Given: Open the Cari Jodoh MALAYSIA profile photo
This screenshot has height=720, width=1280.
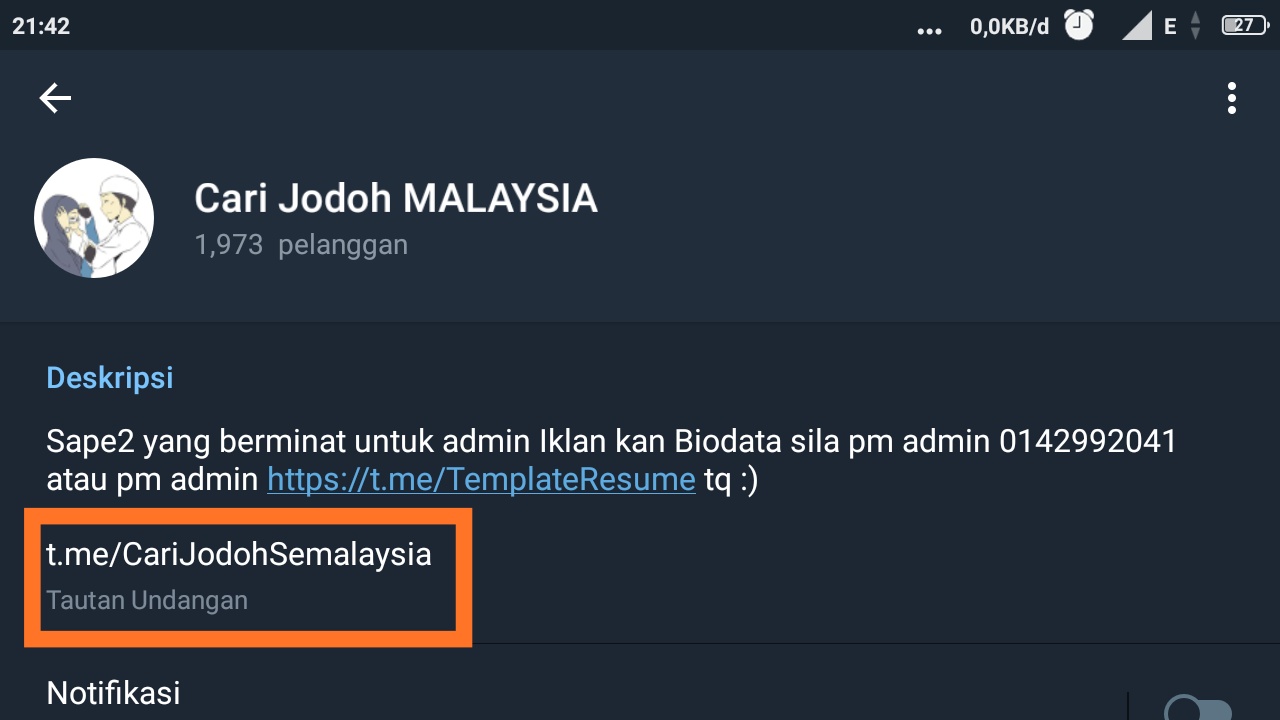Looking at the screenshot, I should point(93,217).
